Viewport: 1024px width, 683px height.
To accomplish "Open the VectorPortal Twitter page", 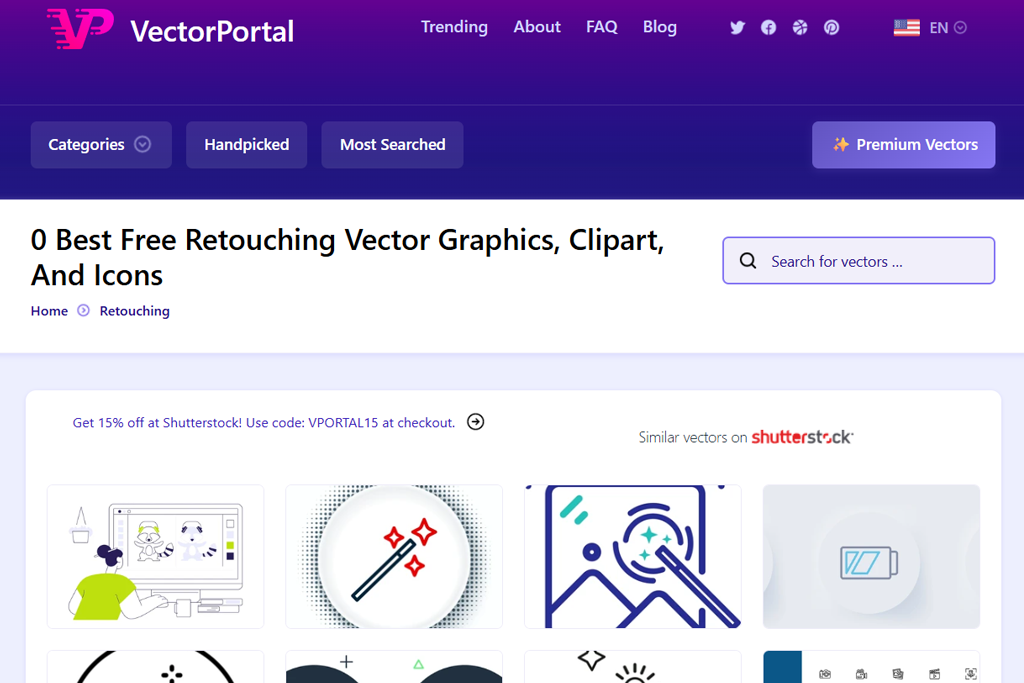I will (x=737, y=27).
